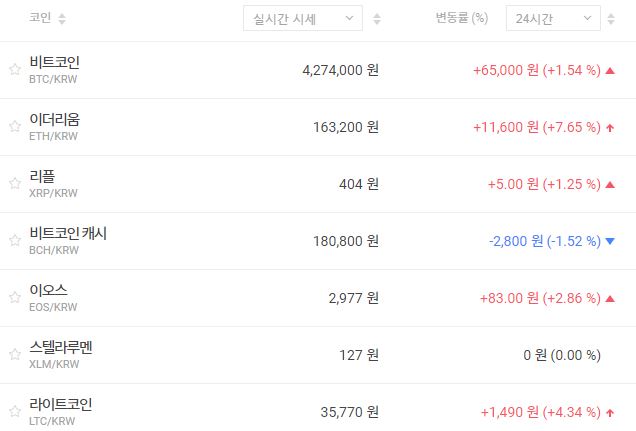Image resolution: width=636 pixels, height=431 pixels.
Task: Mark Stellar Lumen star as favorite
Action: [14, 355]
